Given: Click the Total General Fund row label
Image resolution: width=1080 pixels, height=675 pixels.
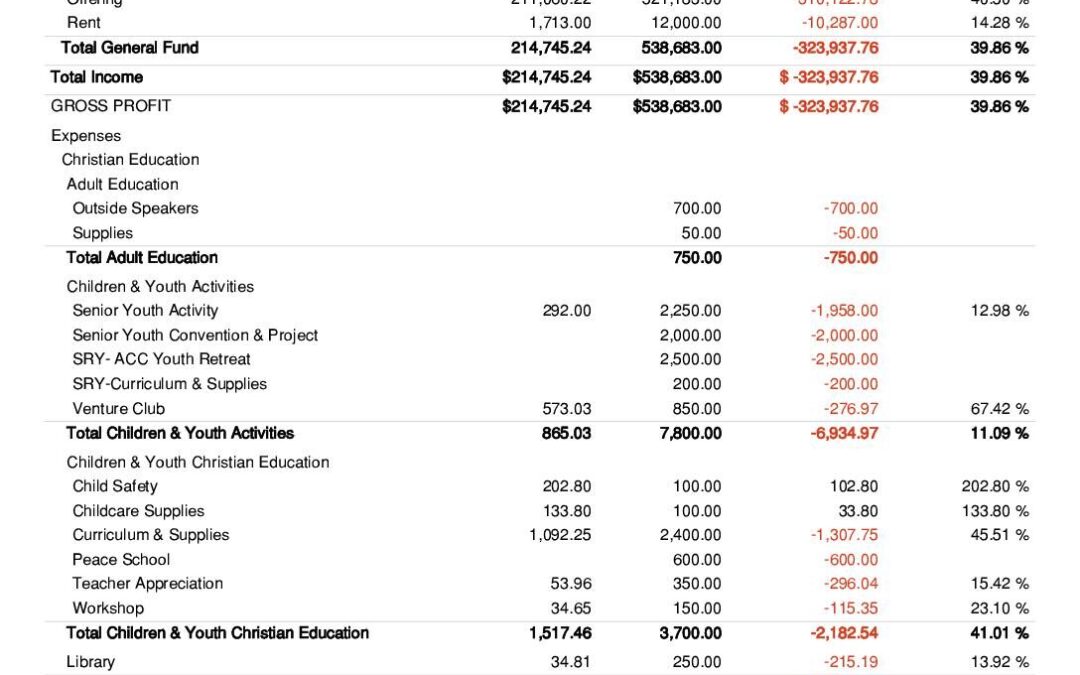Looking at the screenshot, I should point(129,47).
